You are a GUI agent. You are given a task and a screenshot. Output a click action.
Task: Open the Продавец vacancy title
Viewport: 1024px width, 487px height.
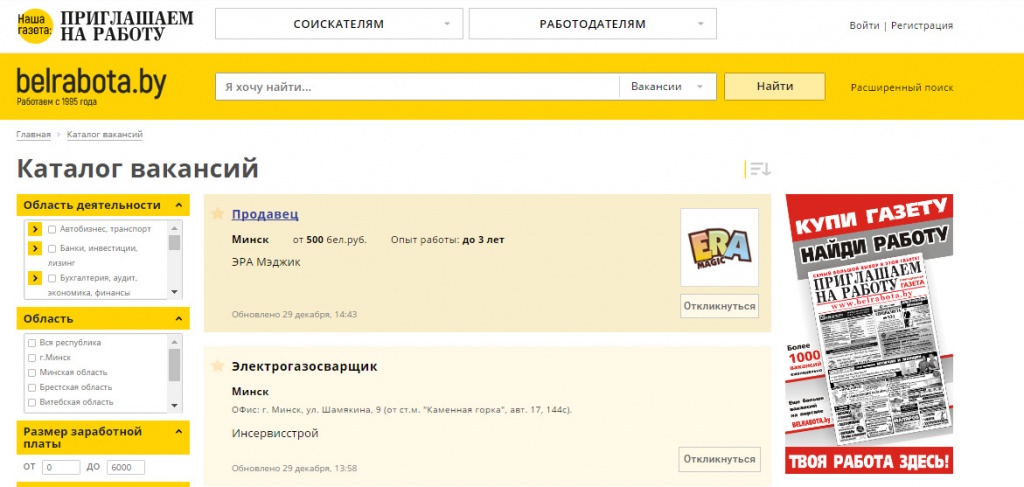[x=265, y=214]
